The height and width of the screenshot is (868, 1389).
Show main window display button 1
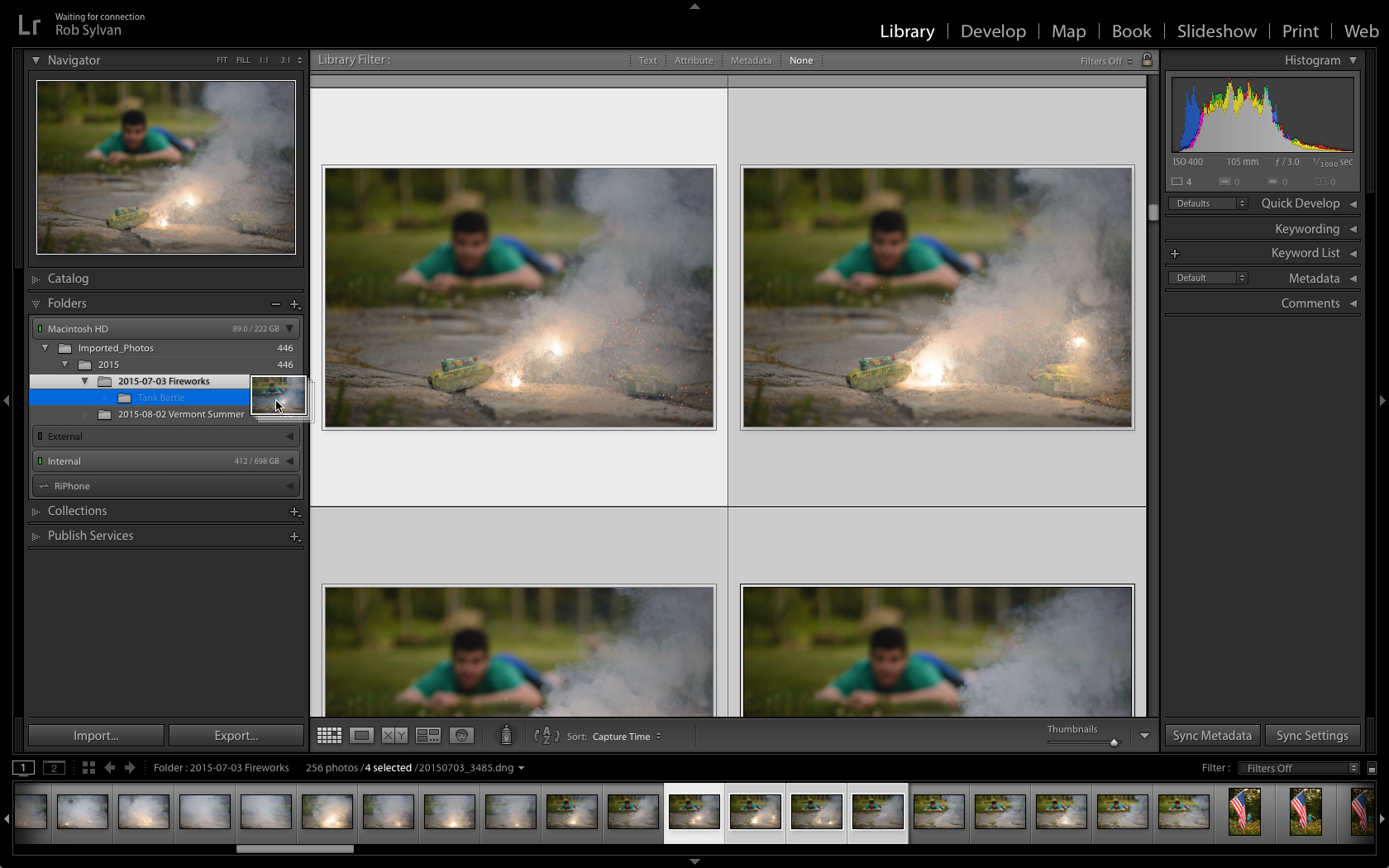pos(23,767)
